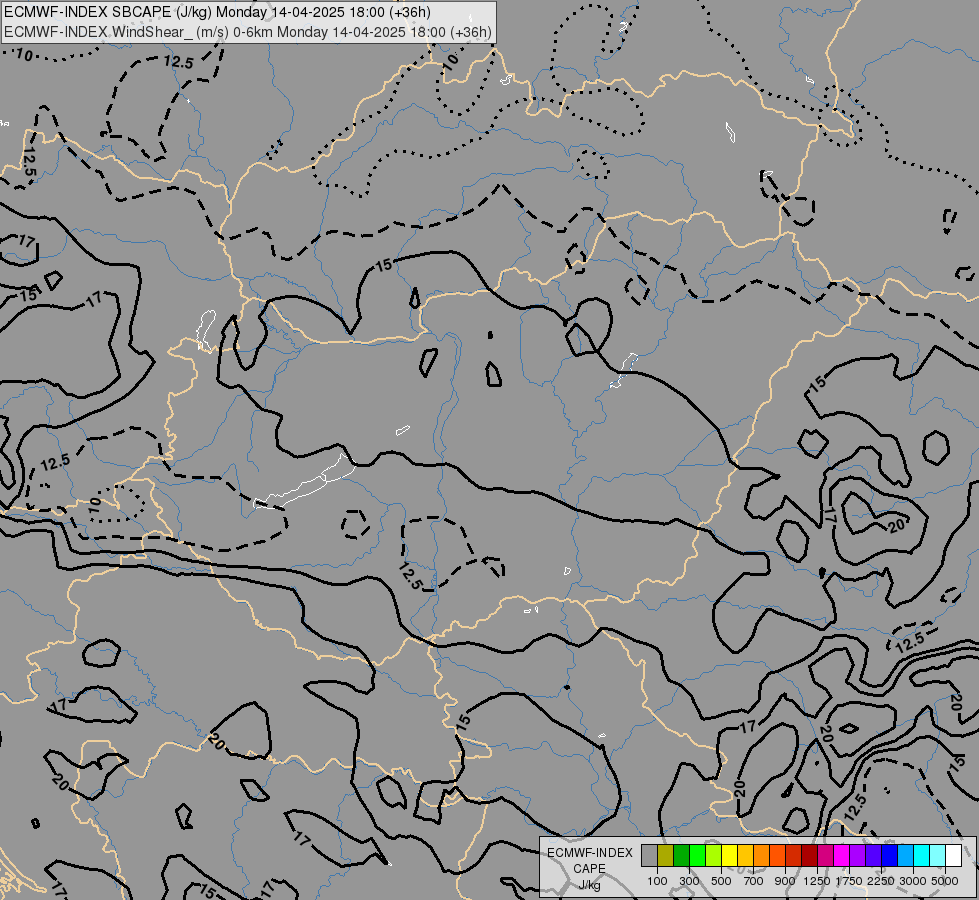Viewport: 979px width, 900px height.
Task: Click the 300 value on legend scale
Action: point(689,881)
